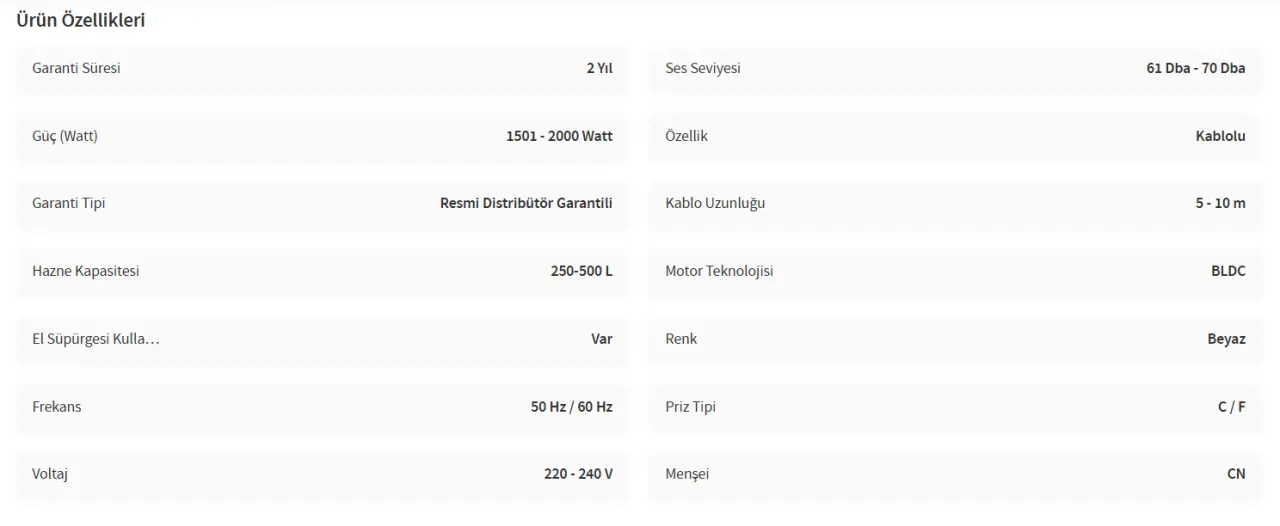Image resolution: width=1280 pixels, height=526 pixels.
Task: Select the BLDC motor value
Action: pyautogui.click(x=1228, y=271)
